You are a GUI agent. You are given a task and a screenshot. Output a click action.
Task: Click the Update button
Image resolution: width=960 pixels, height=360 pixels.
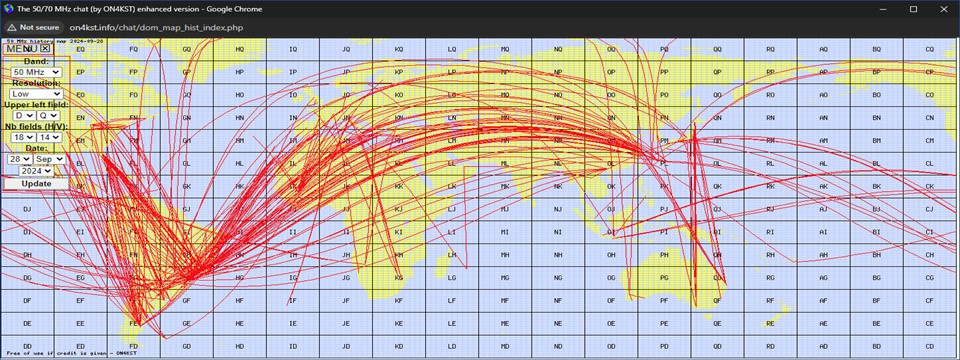pyautogui.click(x=36, y=184)
